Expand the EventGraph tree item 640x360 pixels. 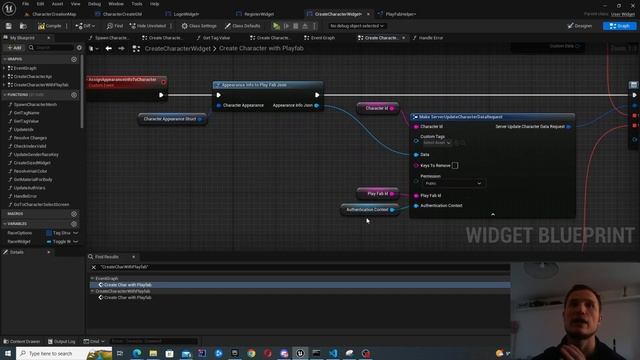tap(4, 68)
